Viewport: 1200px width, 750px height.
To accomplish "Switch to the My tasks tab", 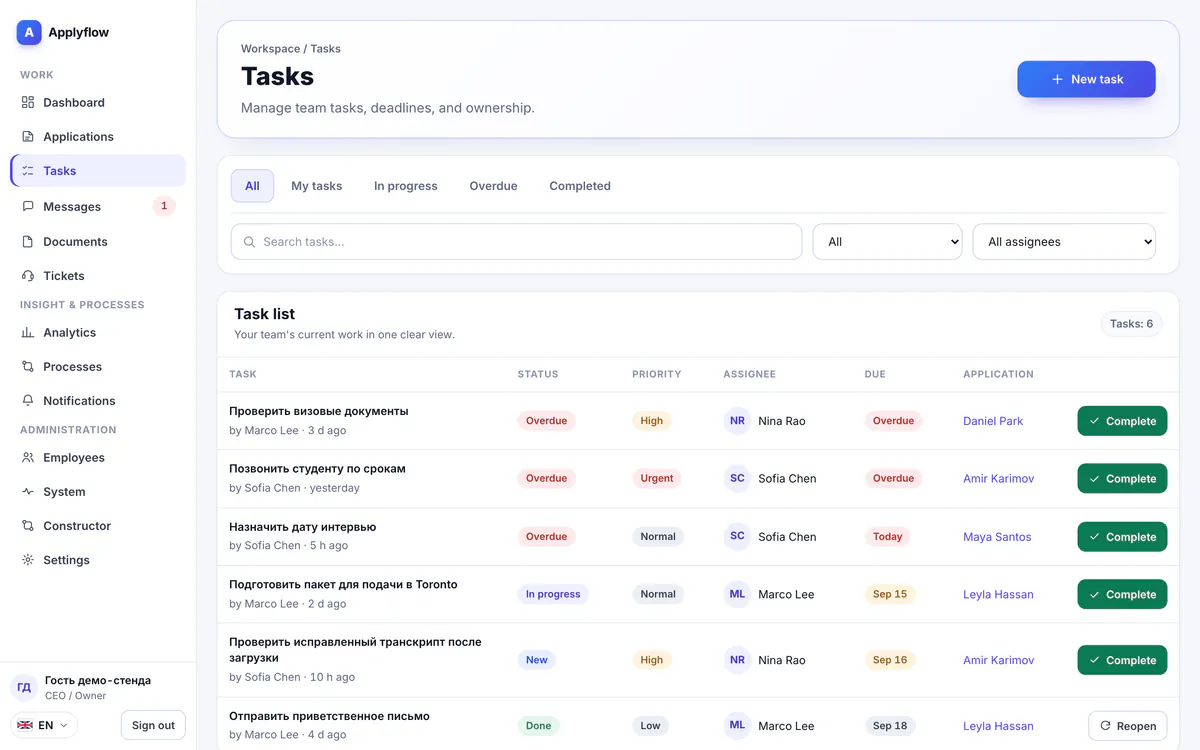I will 316,186.
